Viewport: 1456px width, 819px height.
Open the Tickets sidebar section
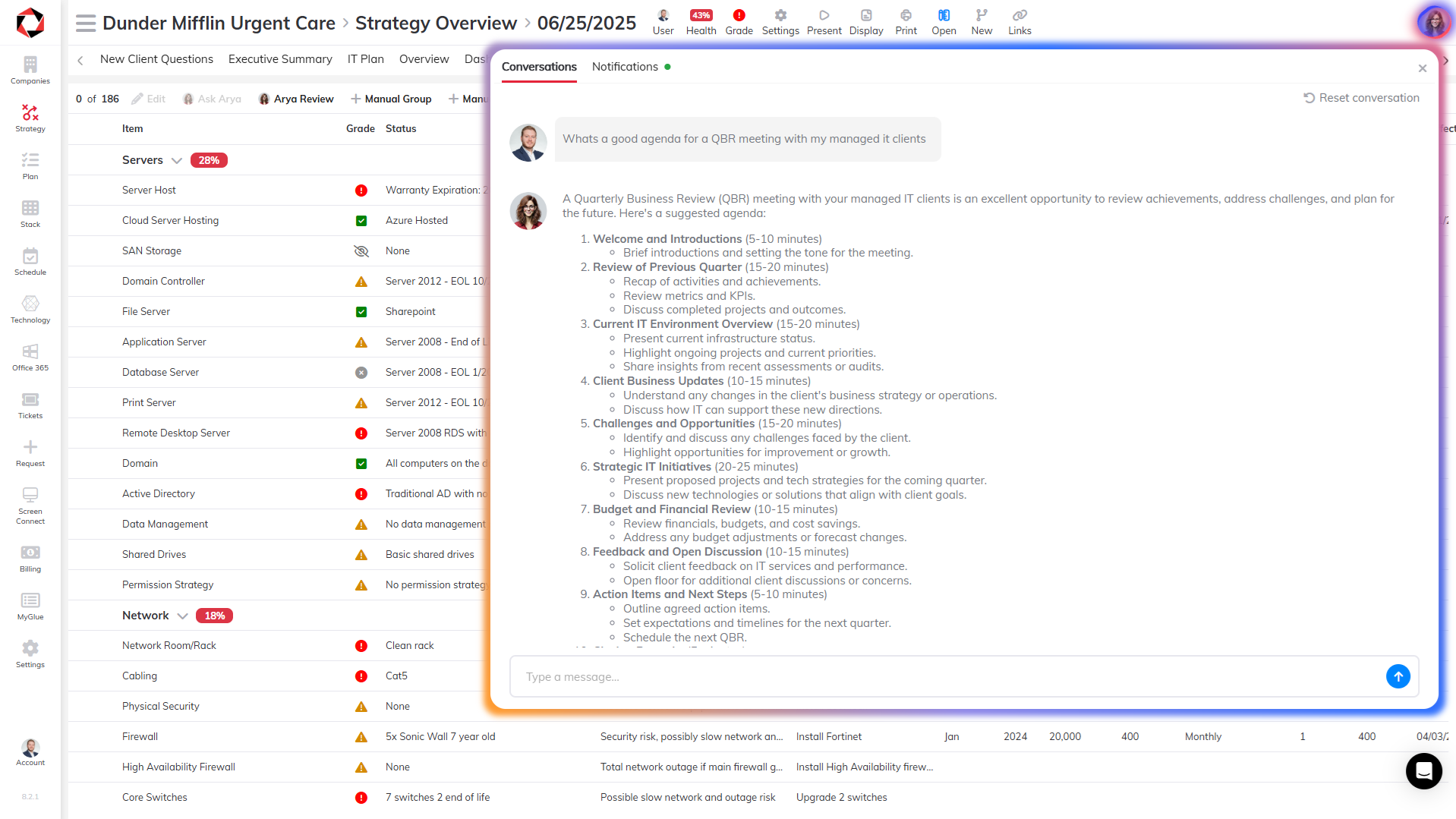30,405
